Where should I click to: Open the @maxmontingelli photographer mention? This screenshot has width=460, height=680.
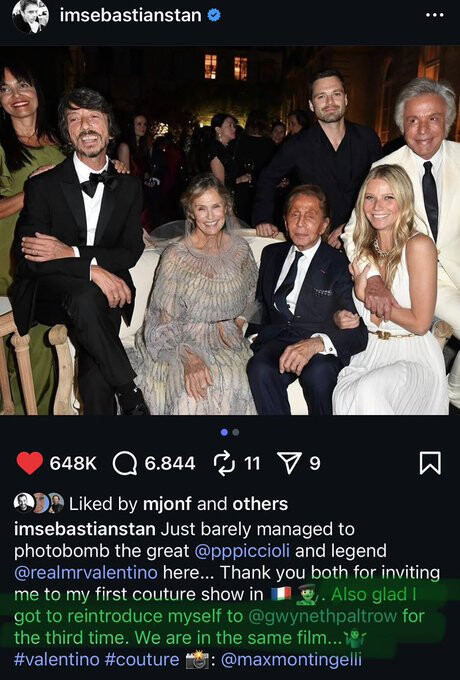pyautogui.click(x=291, y=659)
